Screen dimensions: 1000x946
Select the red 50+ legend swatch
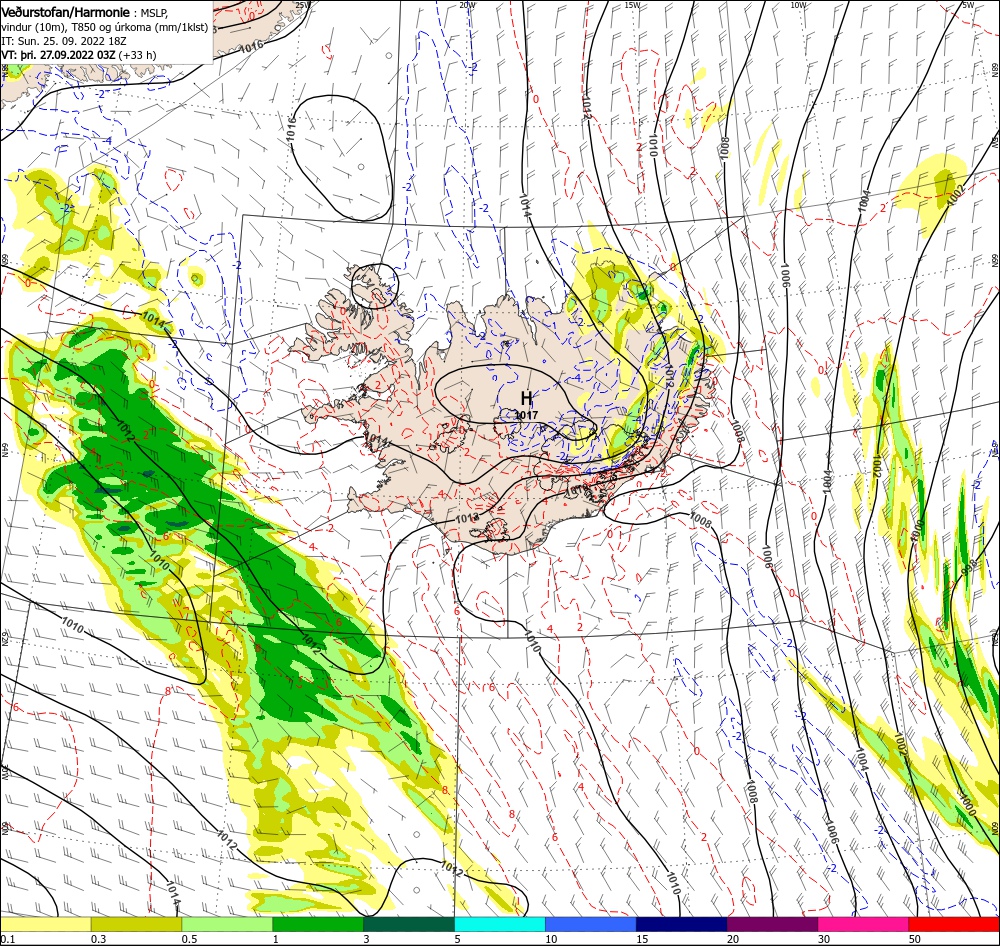coord(954,924)
